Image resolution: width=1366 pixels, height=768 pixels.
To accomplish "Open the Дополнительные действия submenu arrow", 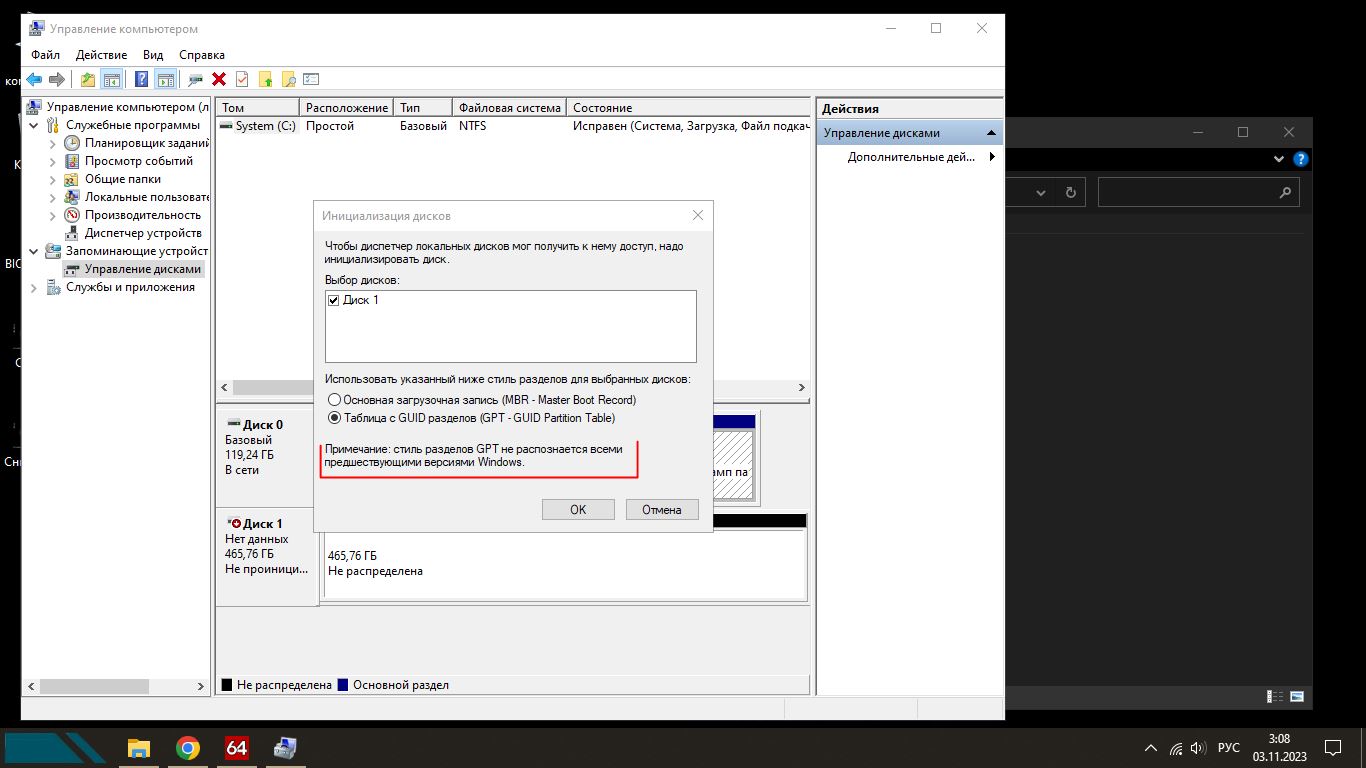I will 992,157.
